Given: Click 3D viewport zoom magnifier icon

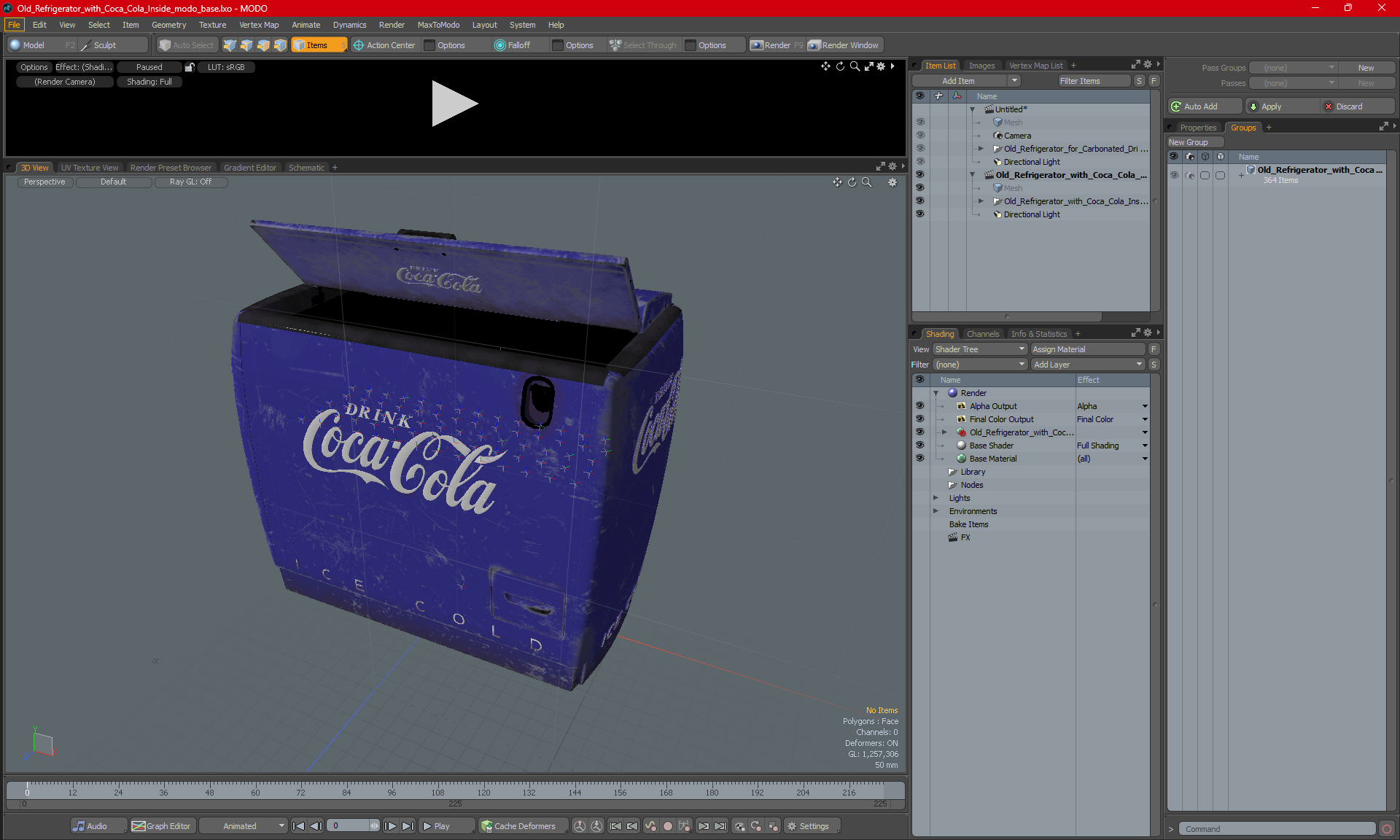Looking at the screenshot, I should 866,182.
